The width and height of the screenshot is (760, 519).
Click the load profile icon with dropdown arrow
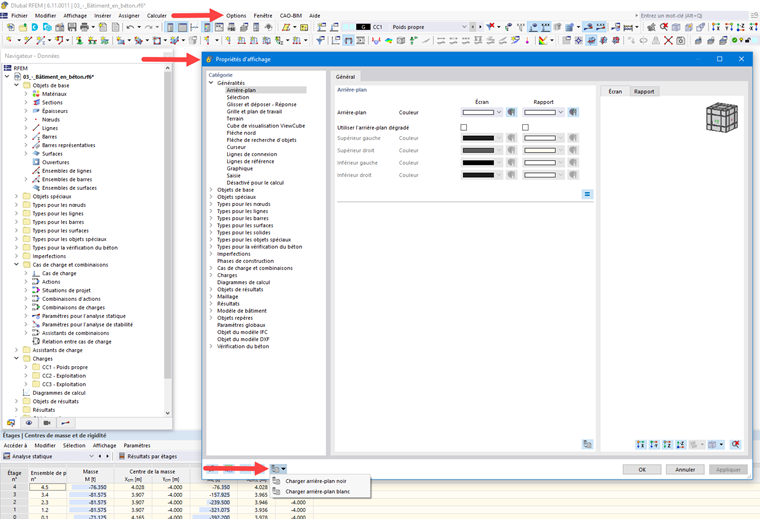click(x=279, y=469)
